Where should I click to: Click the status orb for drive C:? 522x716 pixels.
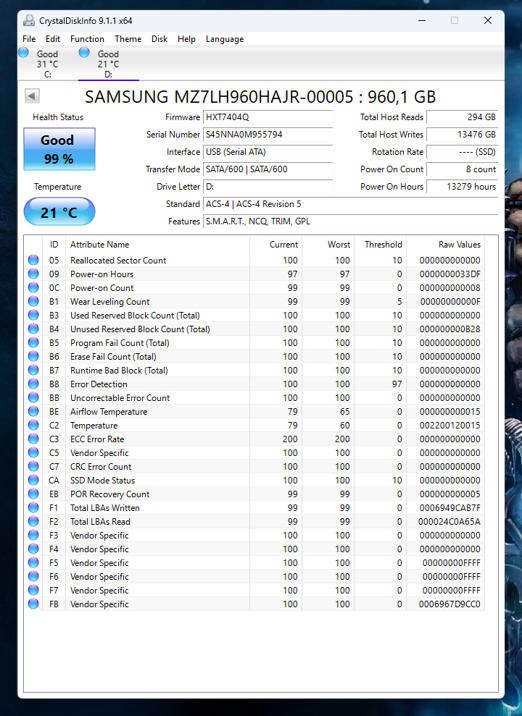tap(24, 53)
